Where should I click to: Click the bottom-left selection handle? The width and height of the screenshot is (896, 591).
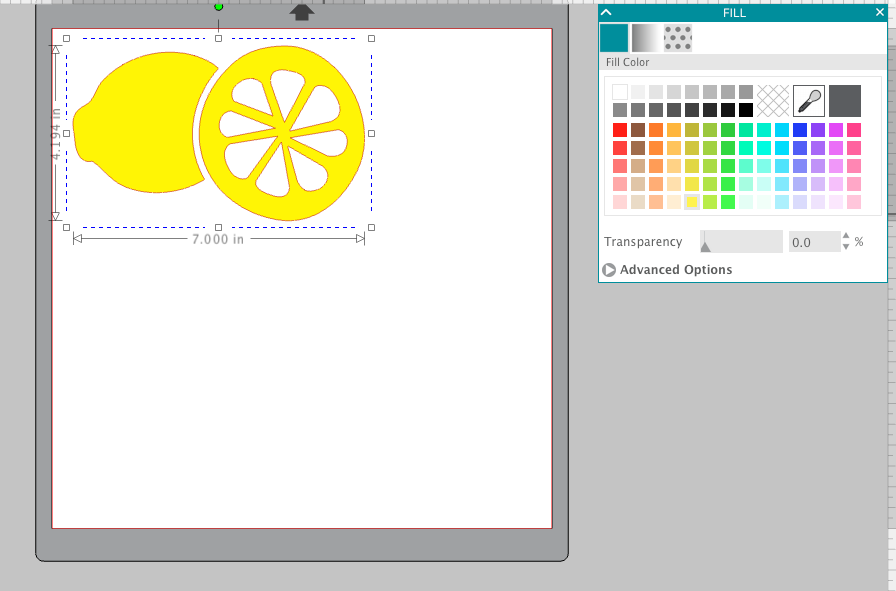(66, 227)
